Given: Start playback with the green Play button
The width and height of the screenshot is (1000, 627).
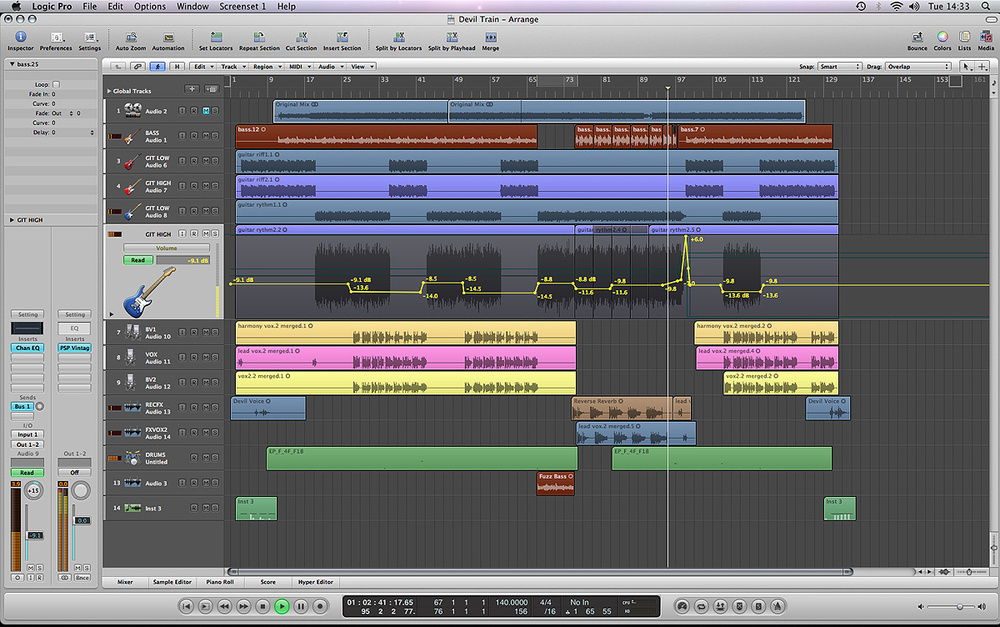Looking at the screenshot, I should pos(281,606).
